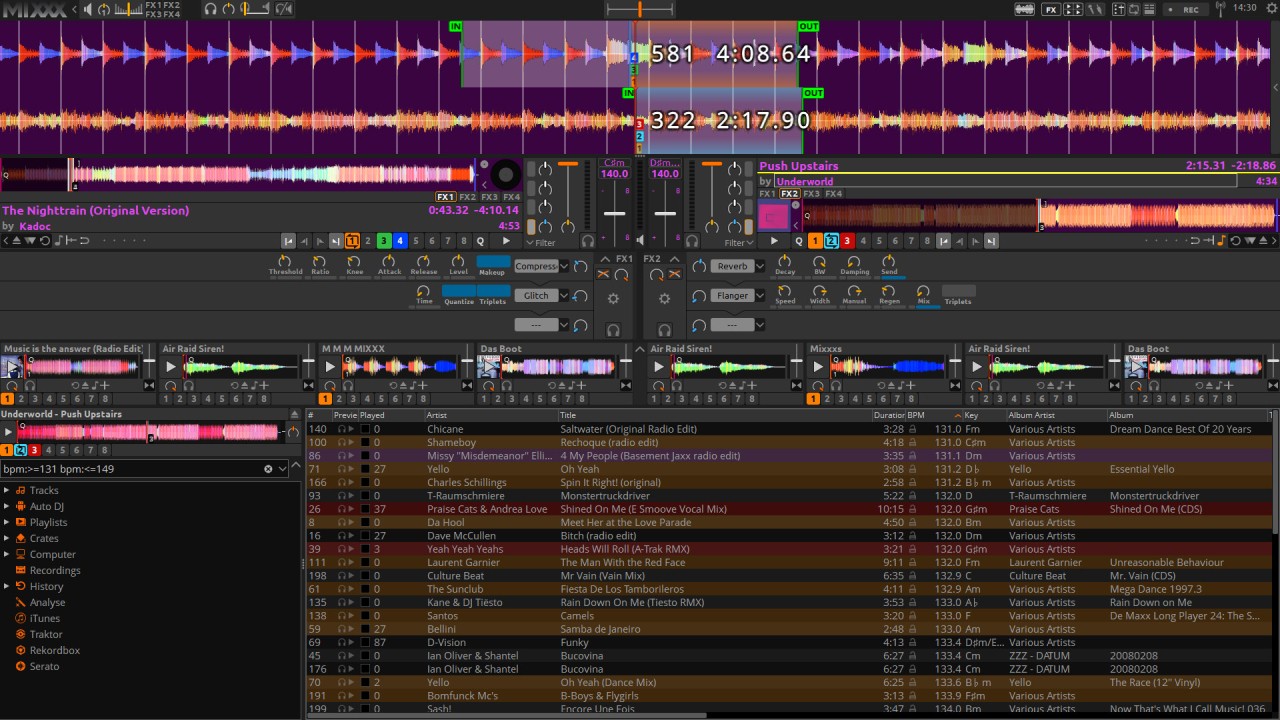Toggle the microphone controls toolbar icon

point(1094,9)
